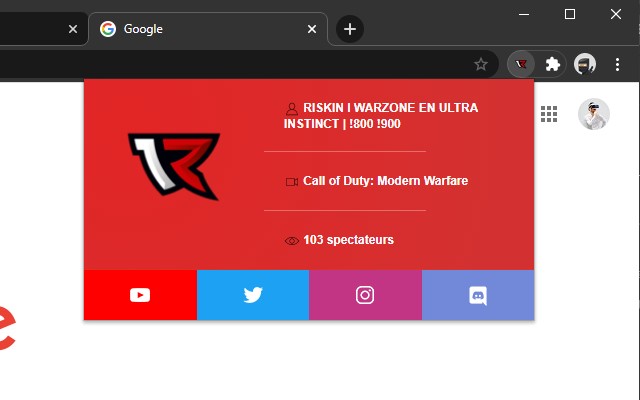Open the Twitter social link
The width and height of the screenshot is (640, 400).
click(253, 295)
